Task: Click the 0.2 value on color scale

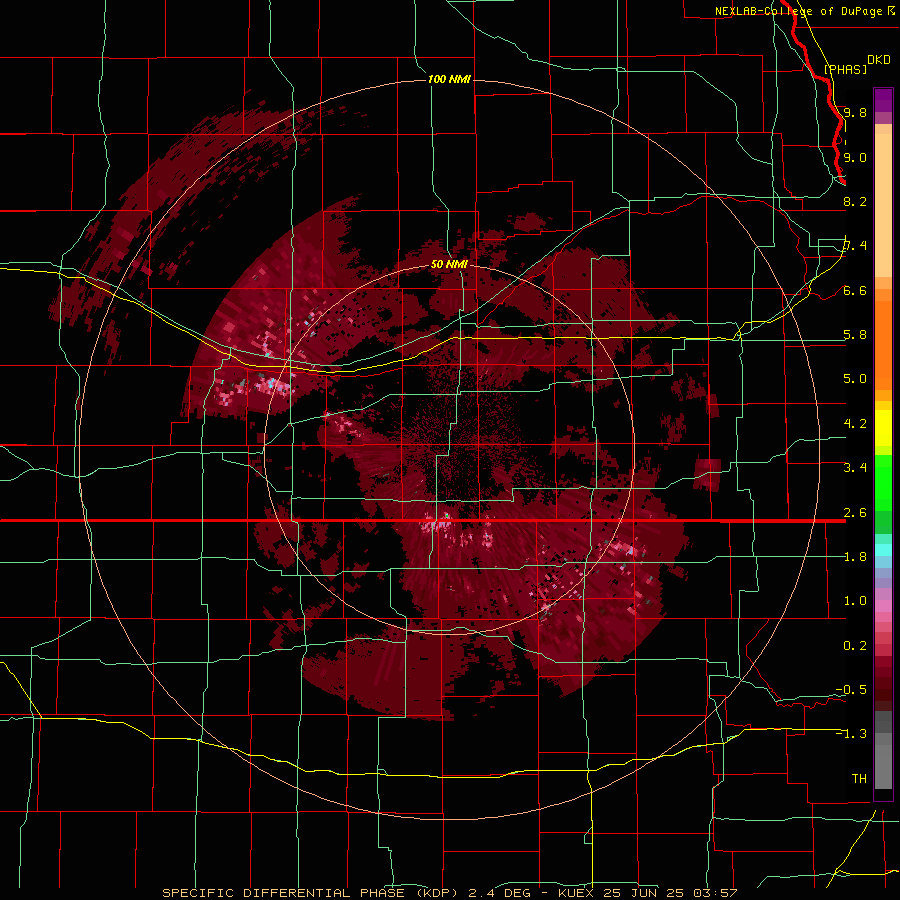Action: pyautogui.click(x=855, y=646)
